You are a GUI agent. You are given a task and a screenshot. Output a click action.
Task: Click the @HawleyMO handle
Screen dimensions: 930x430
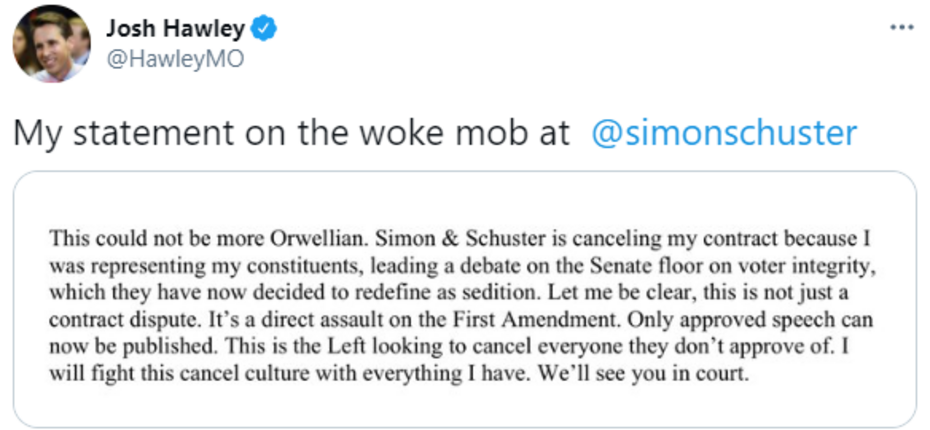(175, 59)
